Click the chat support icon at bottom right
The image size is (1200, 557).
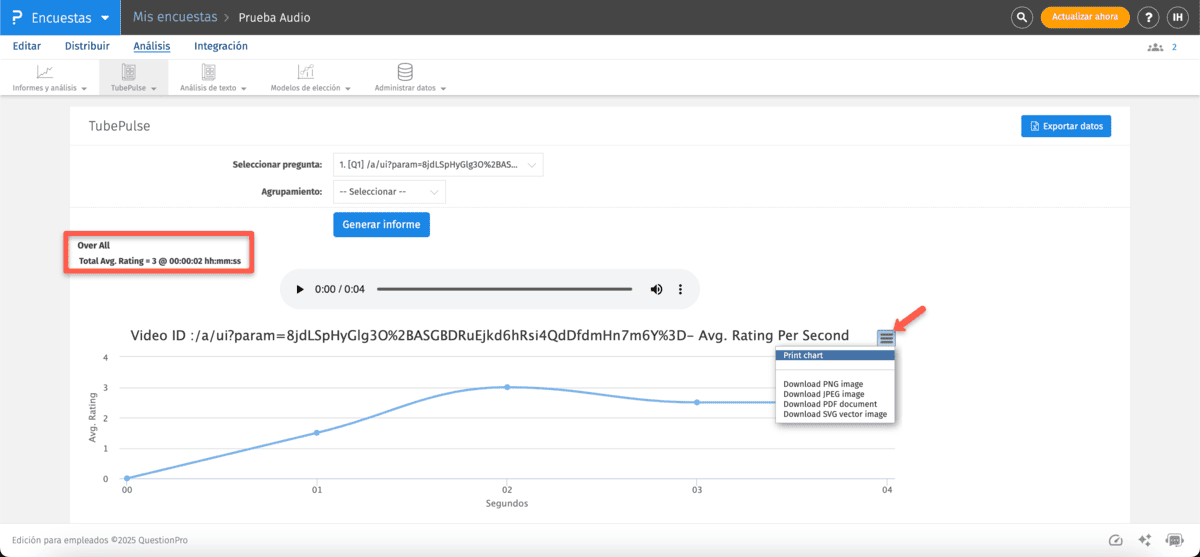coord(1174,540)
